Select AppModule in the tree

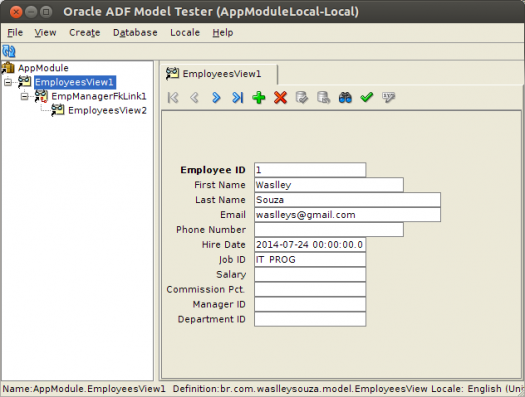click(43, 68)
